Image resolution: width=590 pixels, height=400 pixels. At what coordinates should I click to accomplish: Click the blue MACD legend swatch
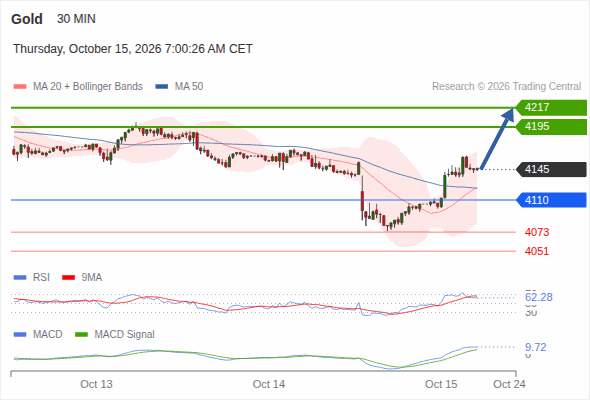(20, 335)
